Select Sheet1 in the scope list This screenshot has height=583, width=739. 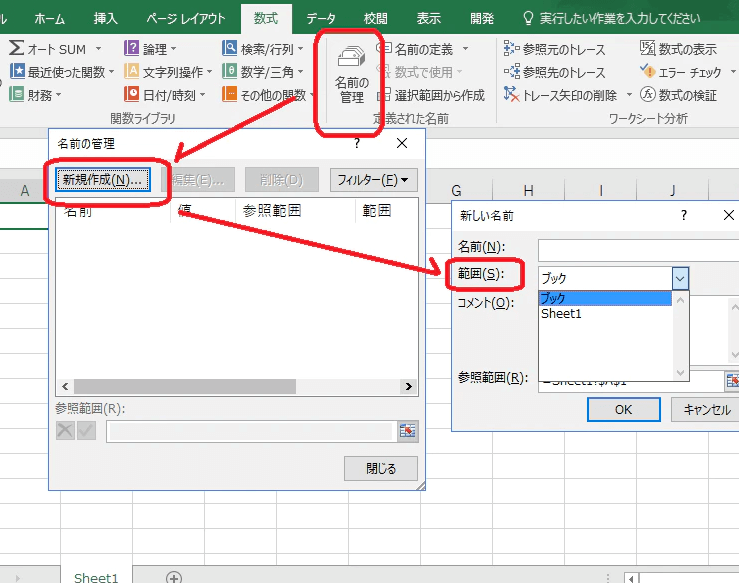605,314
